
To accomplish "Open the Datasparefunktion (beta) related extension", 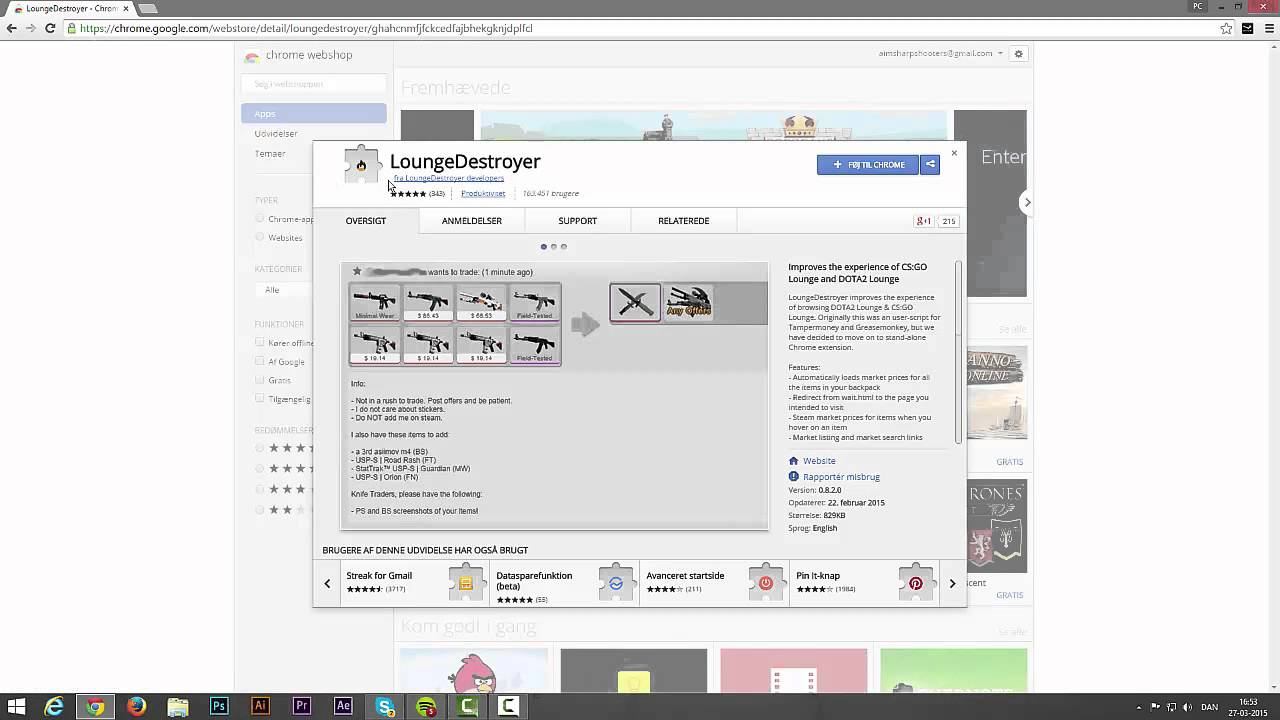I will coord(564,583).
